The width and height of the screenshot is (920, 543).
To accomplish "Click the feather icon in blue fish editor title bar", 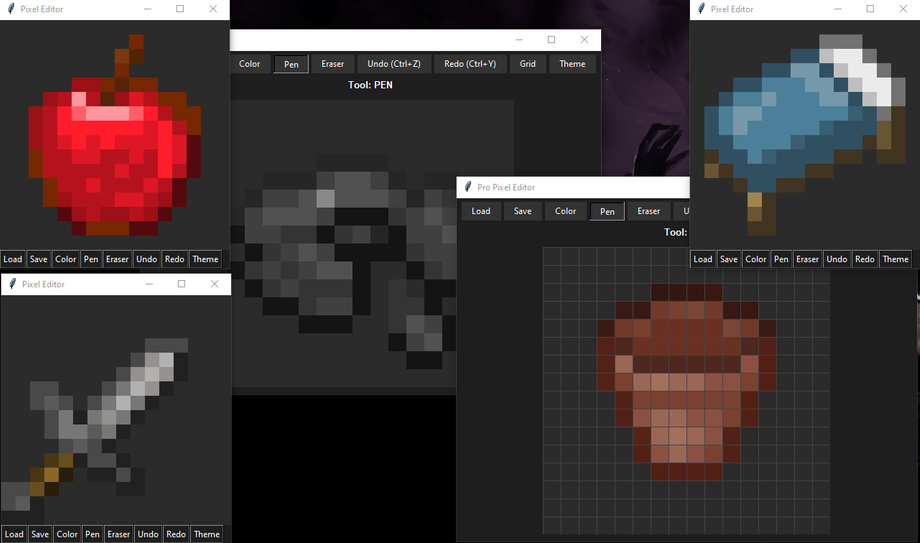I will 701,9.
